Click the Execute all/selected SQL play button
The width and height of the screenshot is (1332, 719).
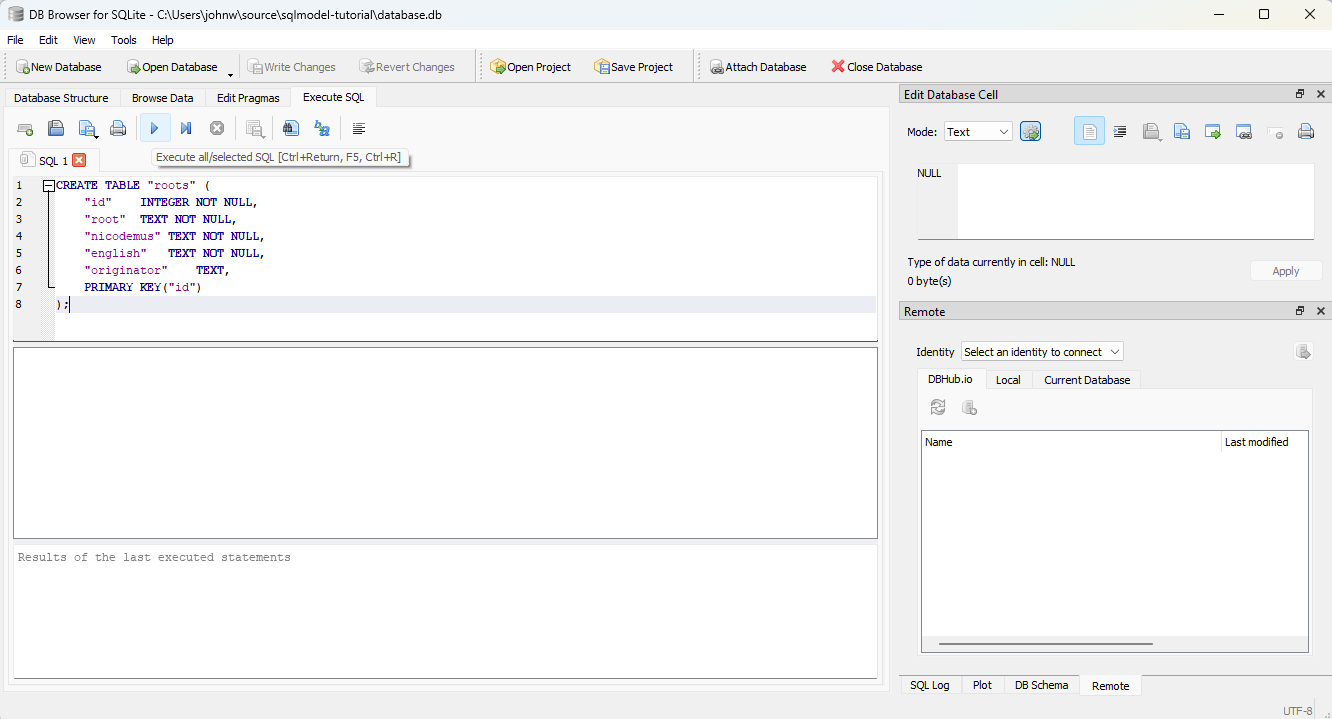(x=154, y=128)
